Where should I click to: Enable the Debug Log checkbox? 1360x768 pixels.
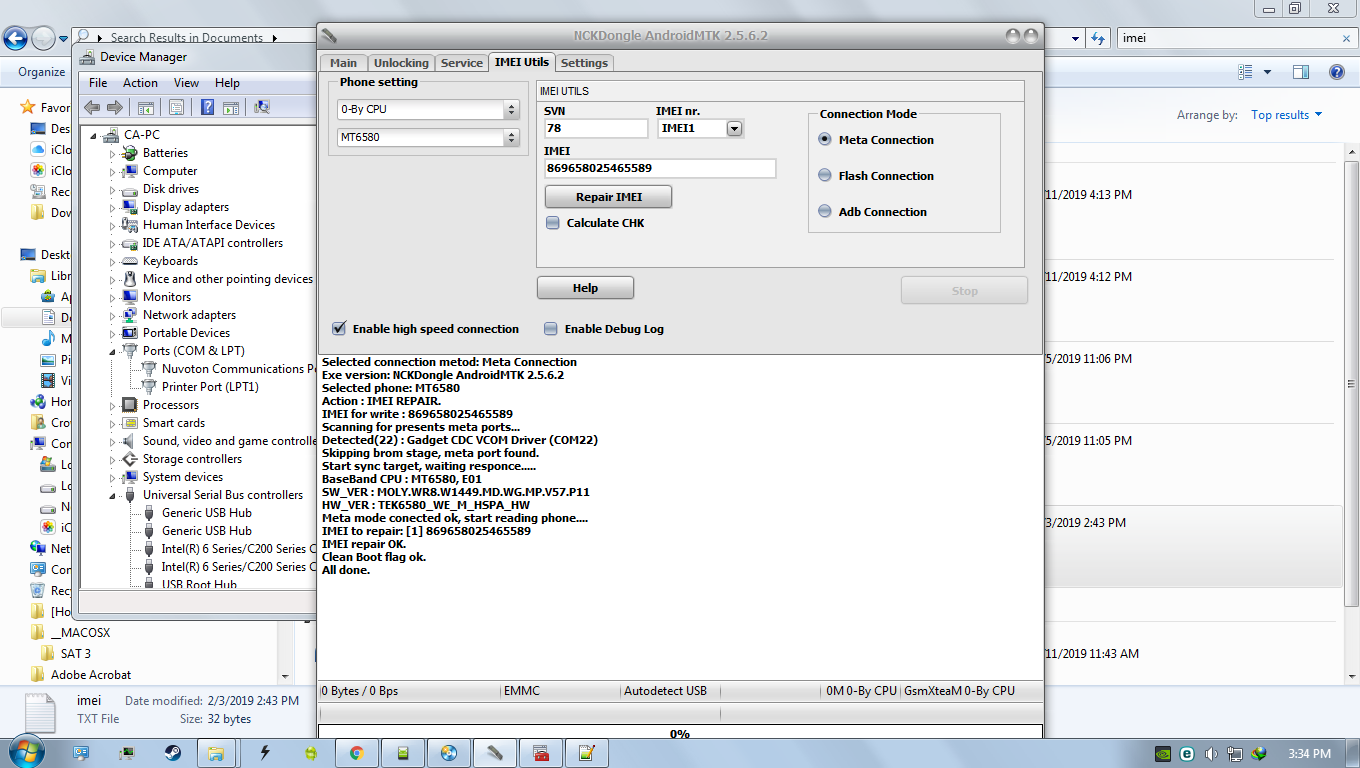click(551, 328)
